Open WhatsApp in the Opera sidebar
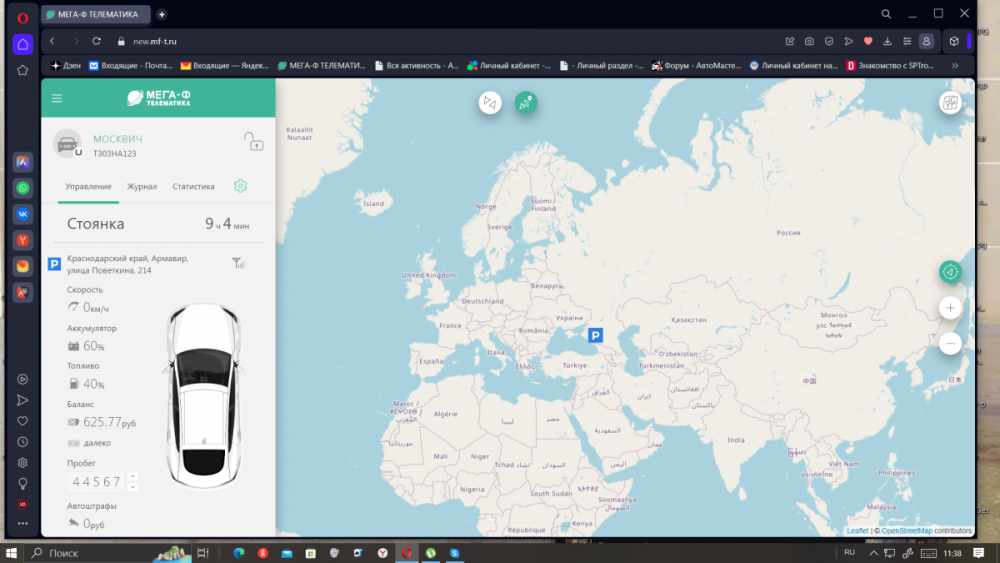Screen dimensions: 1000x563 tap(22, 188)
